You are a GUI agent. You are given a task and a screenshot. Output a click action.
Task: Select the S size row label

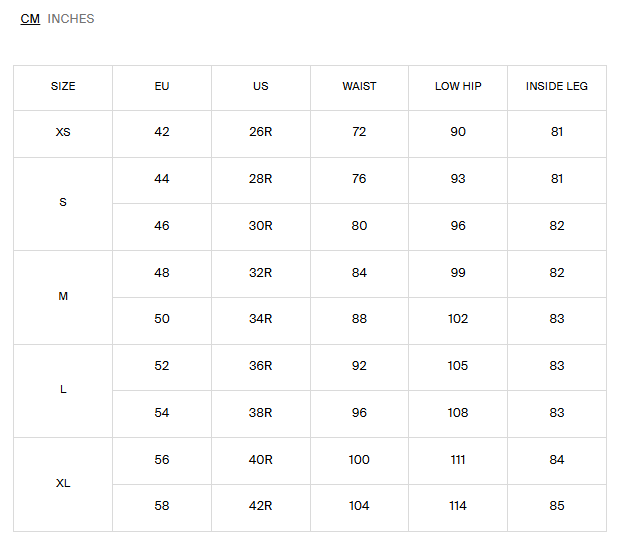click(x=63, y=203)
